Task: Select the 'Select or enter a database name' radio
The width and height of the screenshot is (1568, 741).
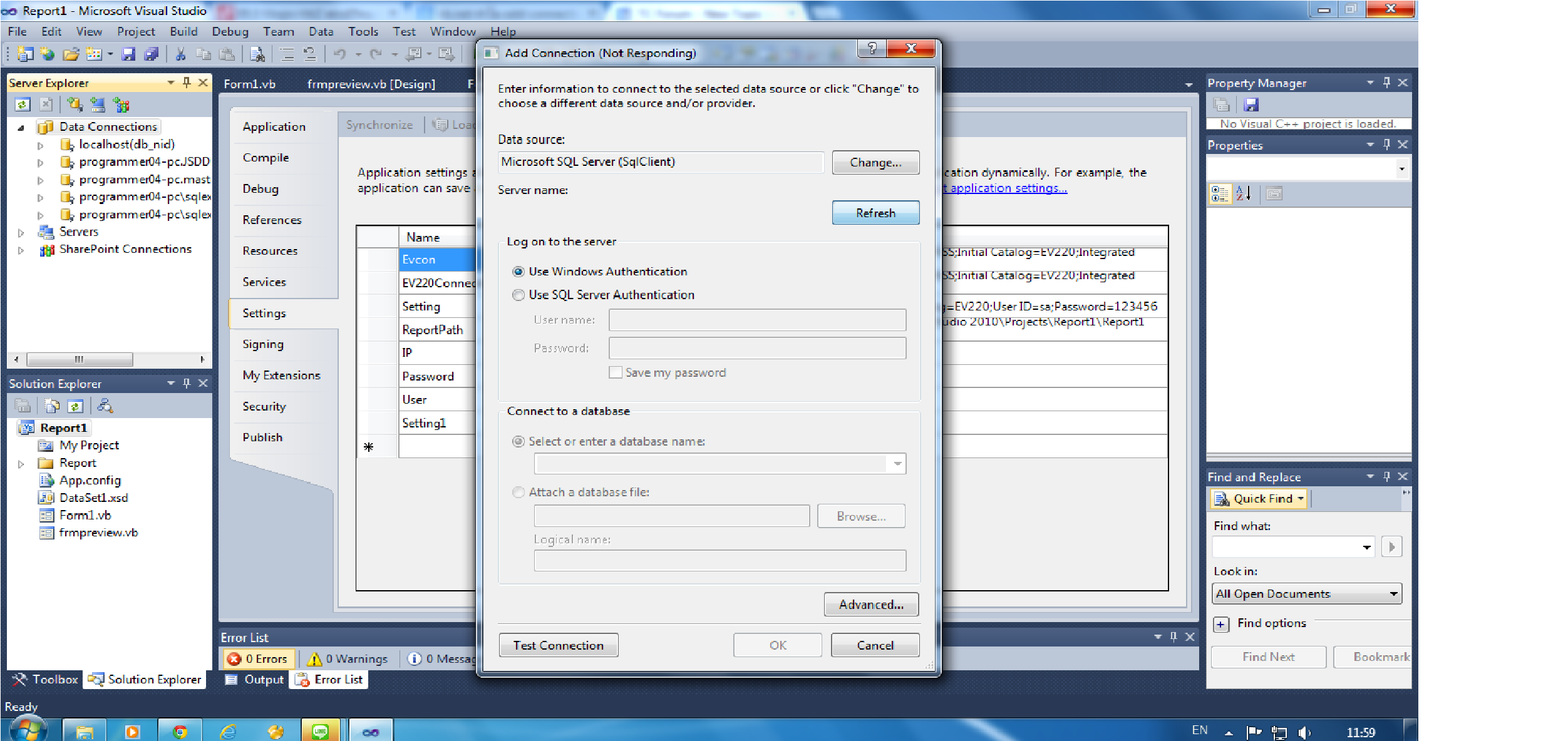Action: click(518, 441)
